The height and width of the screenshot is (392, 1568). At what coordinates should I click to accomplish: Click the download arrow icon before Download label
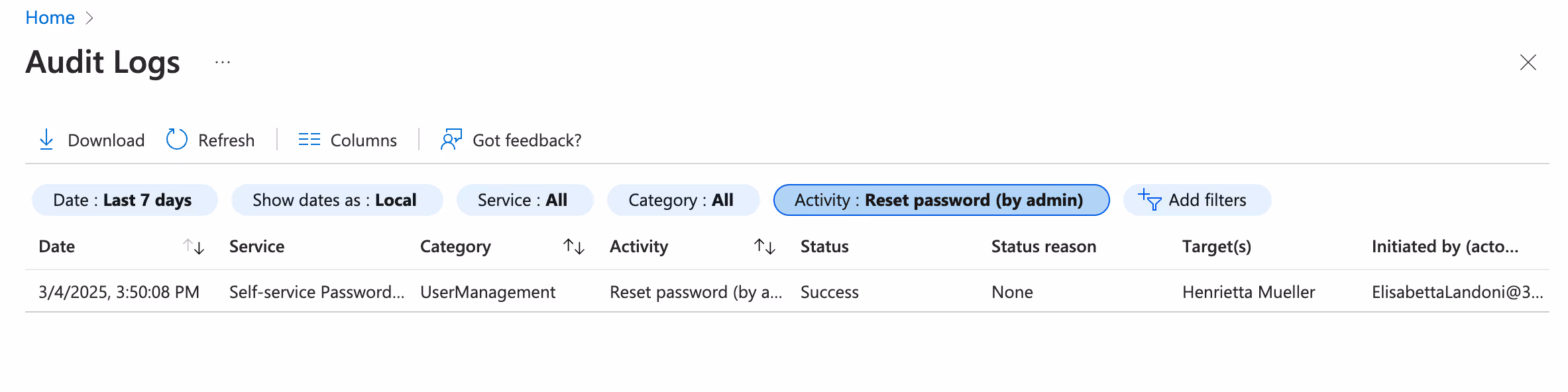(x=46, y=140)
